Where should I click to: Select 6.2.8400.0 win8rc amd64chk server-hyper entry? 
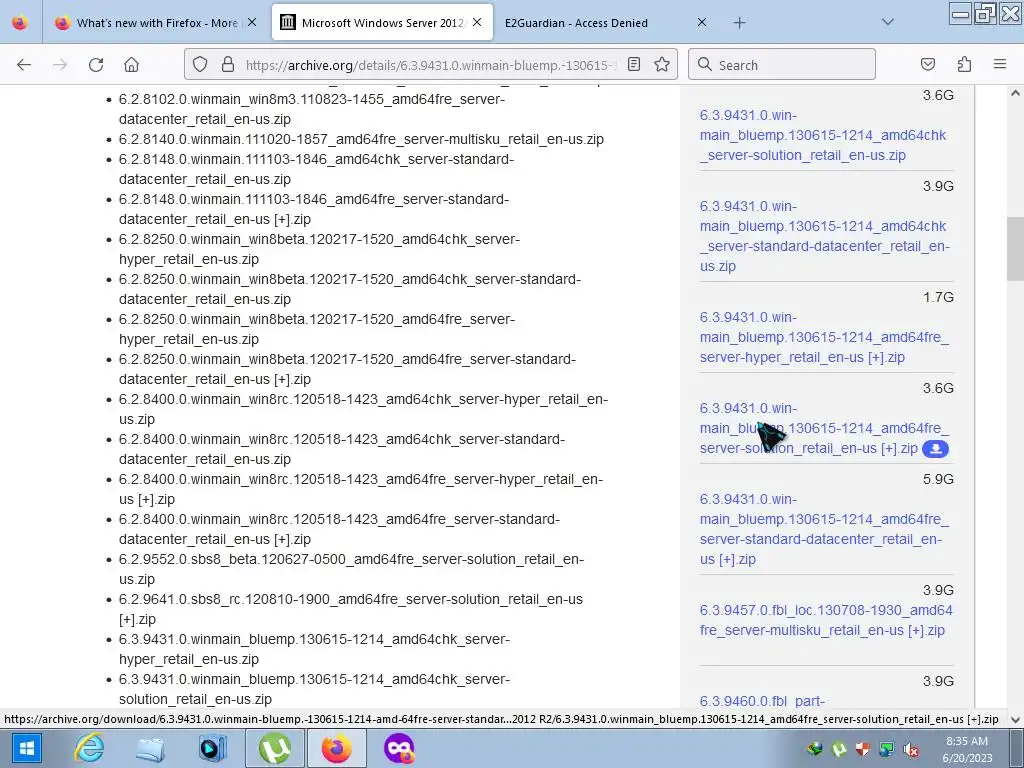click(363, 409)
